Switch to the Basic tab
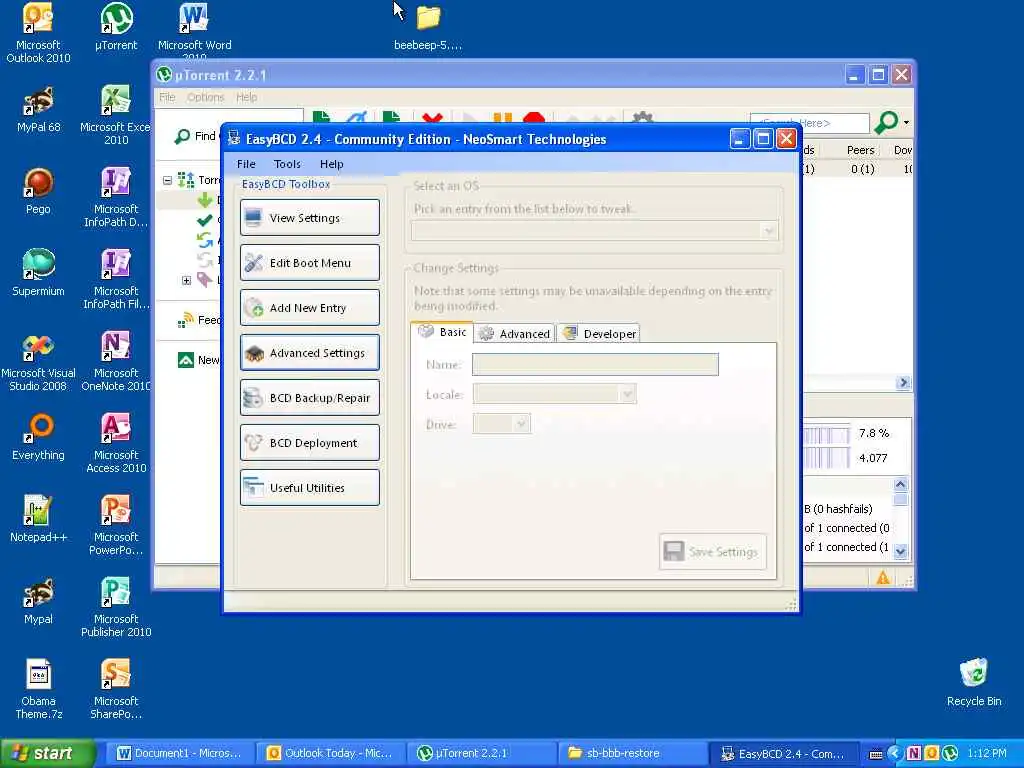 443,332
